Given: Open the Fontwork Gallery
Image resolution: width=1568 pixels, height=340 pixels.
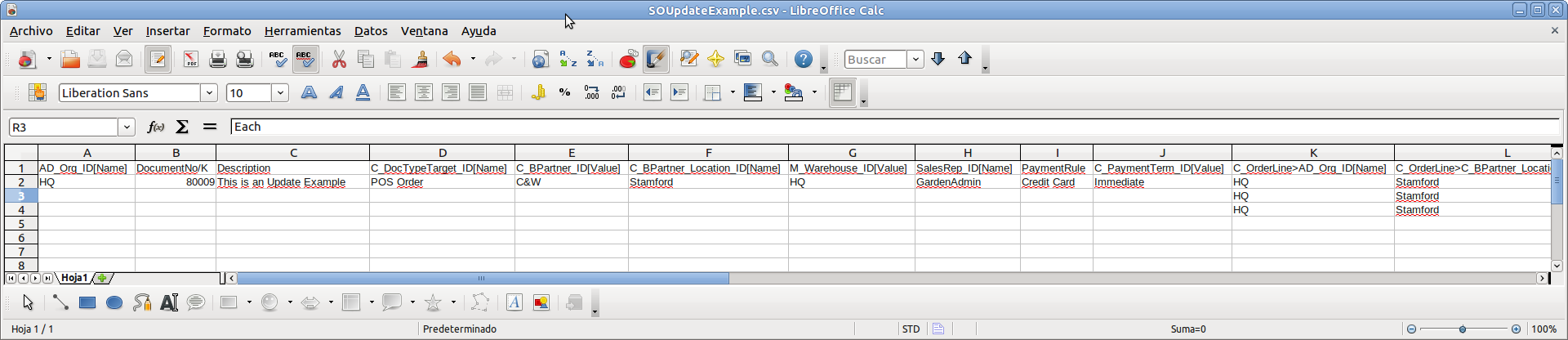Looking at the screenshot, I should [x=514, y=302].
